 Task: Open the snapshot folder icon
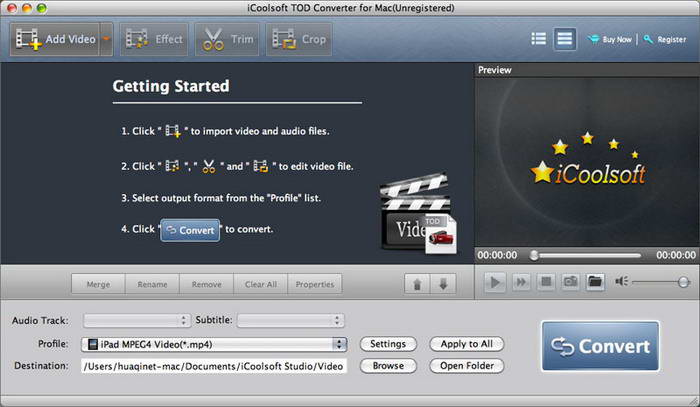[x=595, y=282]
